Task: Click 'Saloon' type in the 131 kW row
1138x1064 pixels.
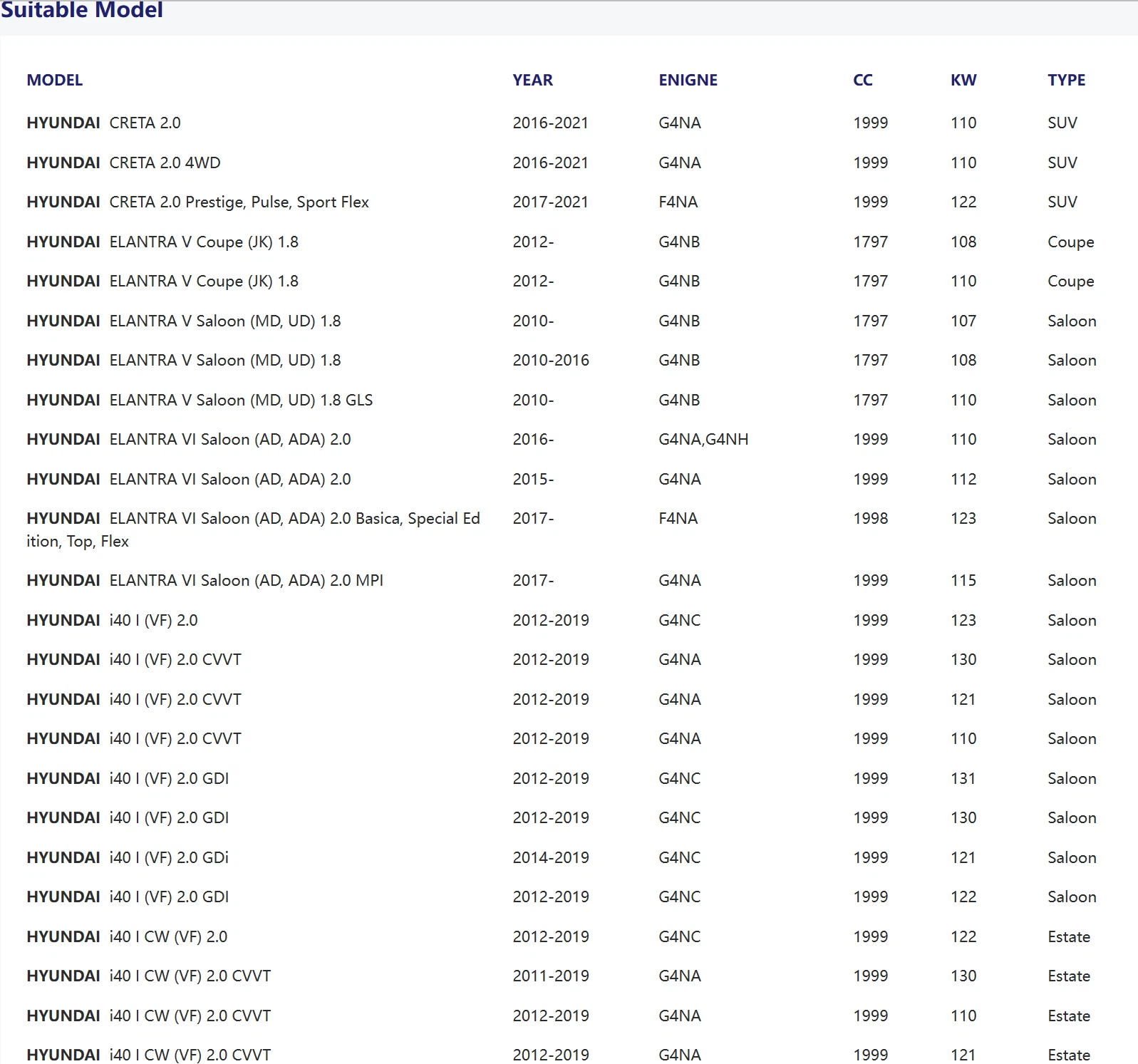Action: (x=1072, y=779)
